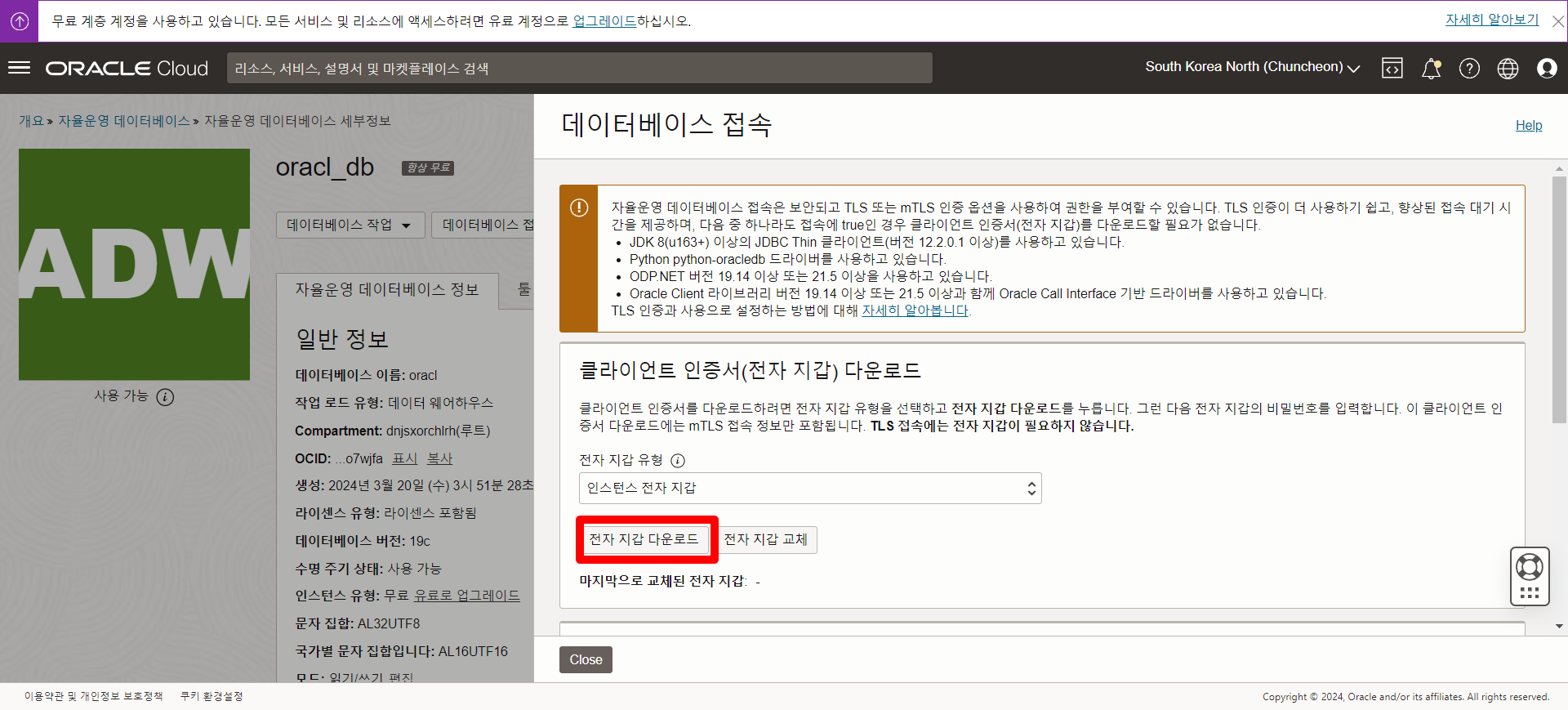This screenshot has height=710, width=1568.
Task: Dismiss the free tier banner
Action: click(1558, 21)
